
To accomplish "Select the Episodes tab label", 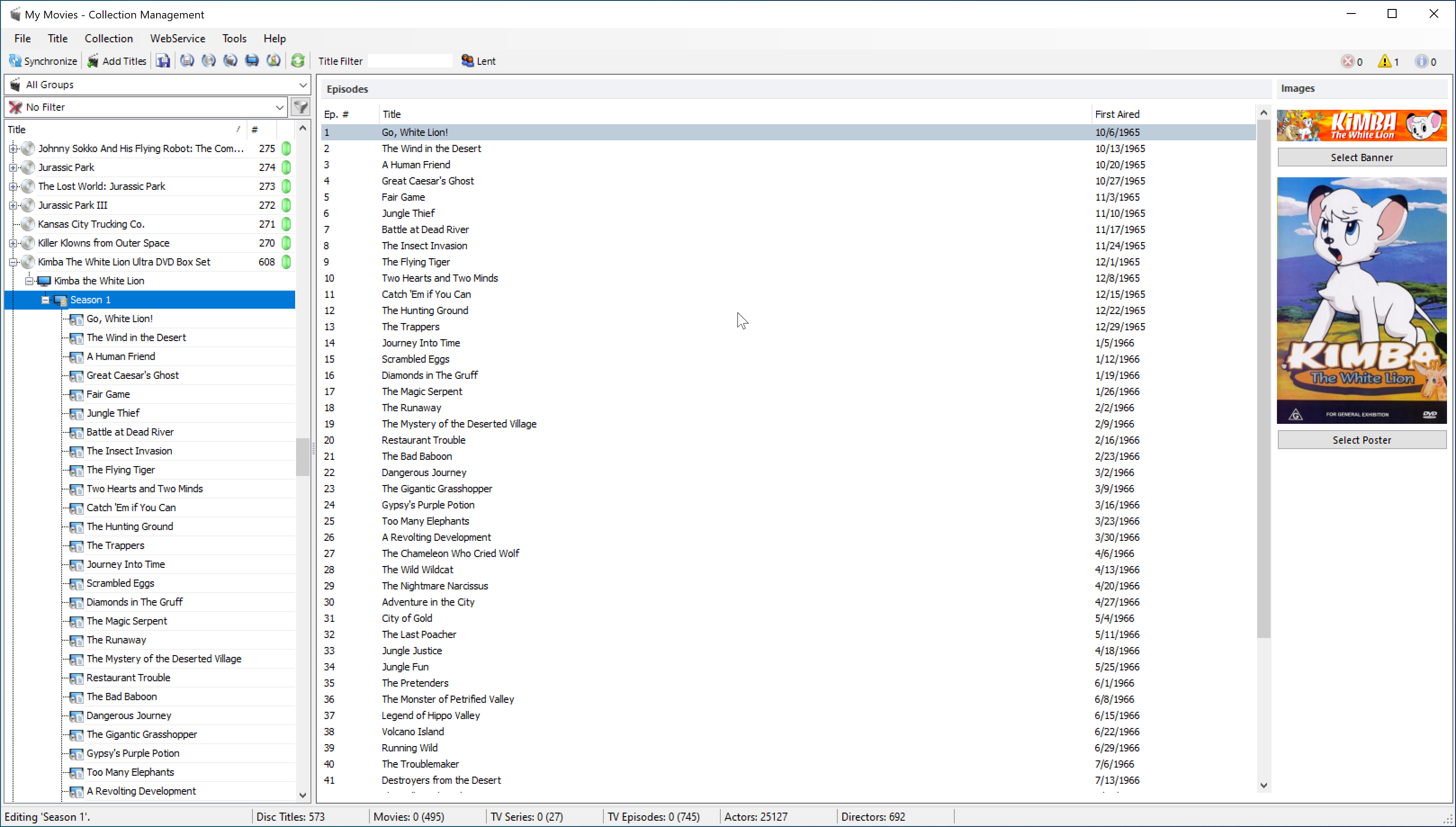I will pyautogui.click(x=347, y=89).
